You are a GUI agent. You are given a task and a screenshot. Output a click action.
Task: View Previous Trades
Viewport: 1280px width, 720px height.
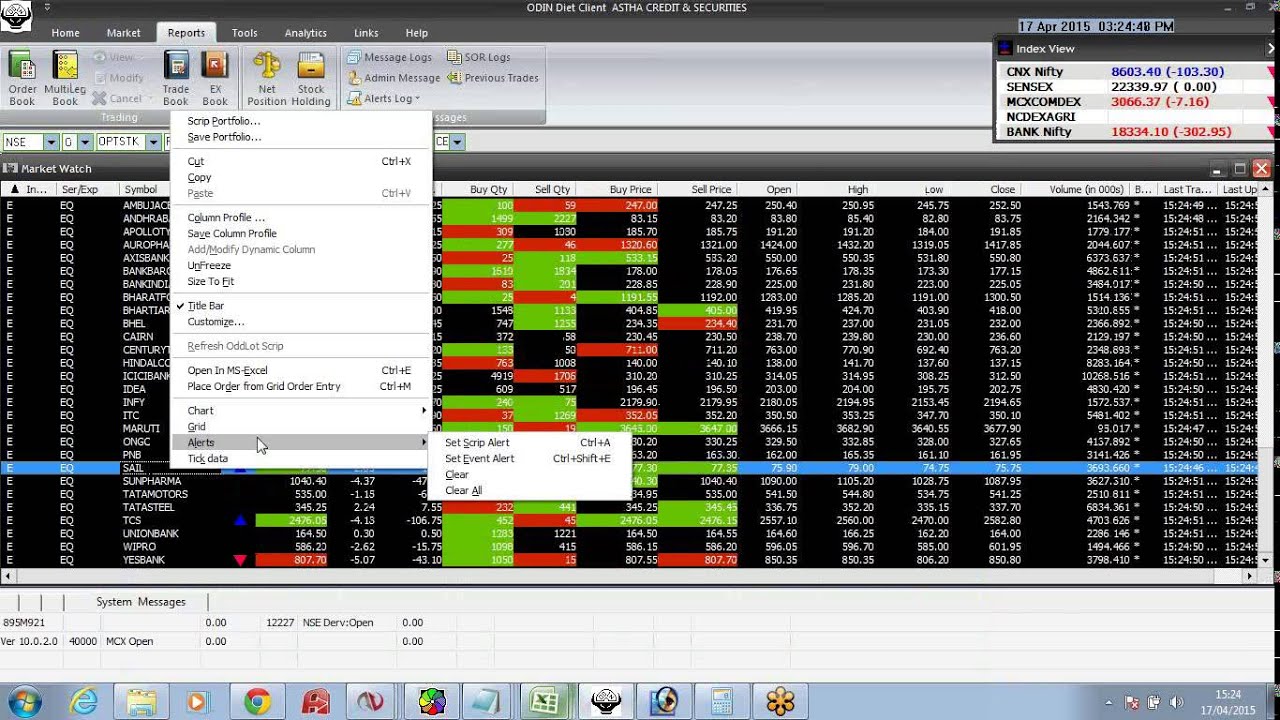coord(493,77)
